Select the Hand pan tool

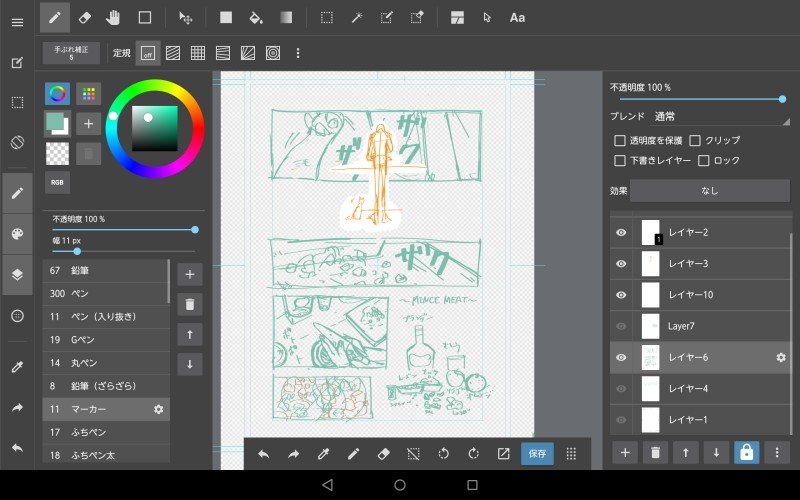114,17
